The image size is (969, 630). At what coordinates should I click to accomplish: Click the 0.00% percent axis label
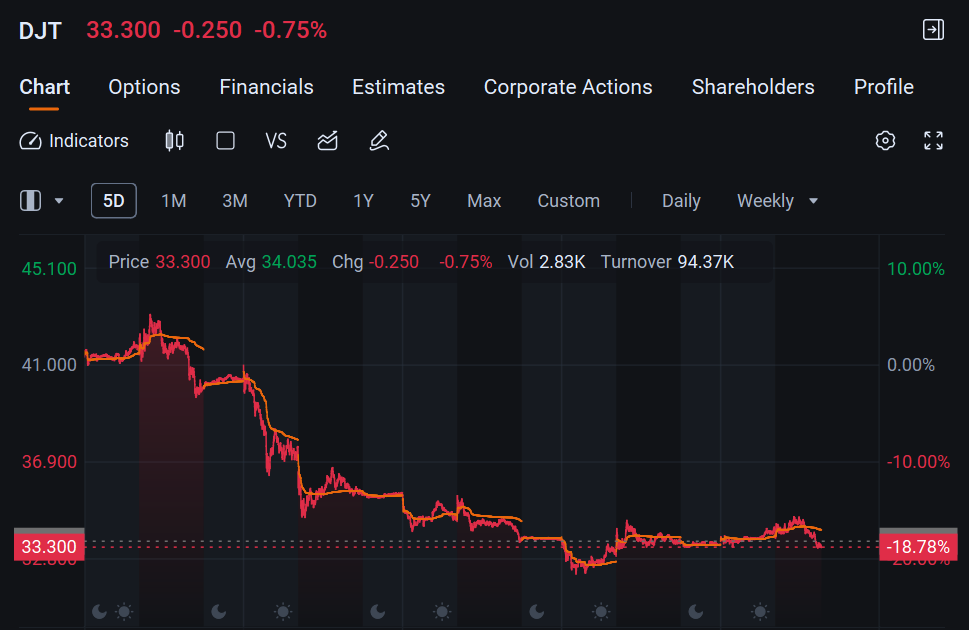[x=911, y=365]
